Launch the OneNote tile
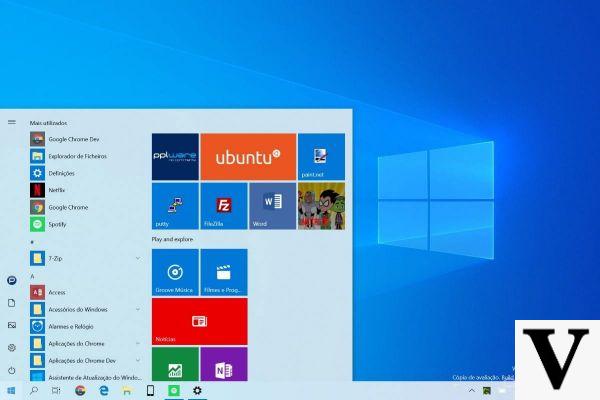 [224, 364]
